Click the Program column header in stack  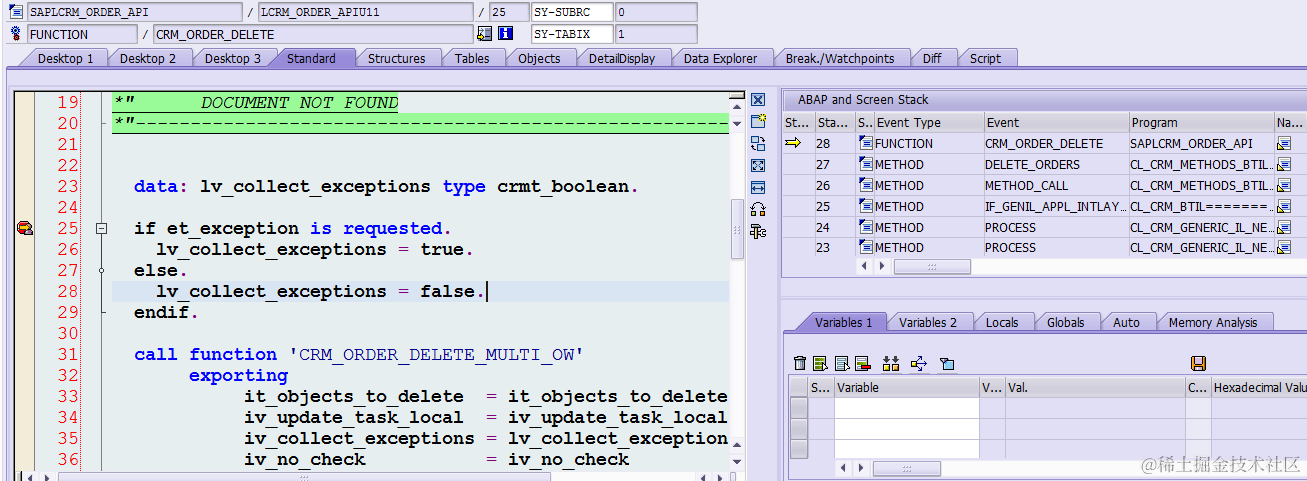[x=1200, y=122]
